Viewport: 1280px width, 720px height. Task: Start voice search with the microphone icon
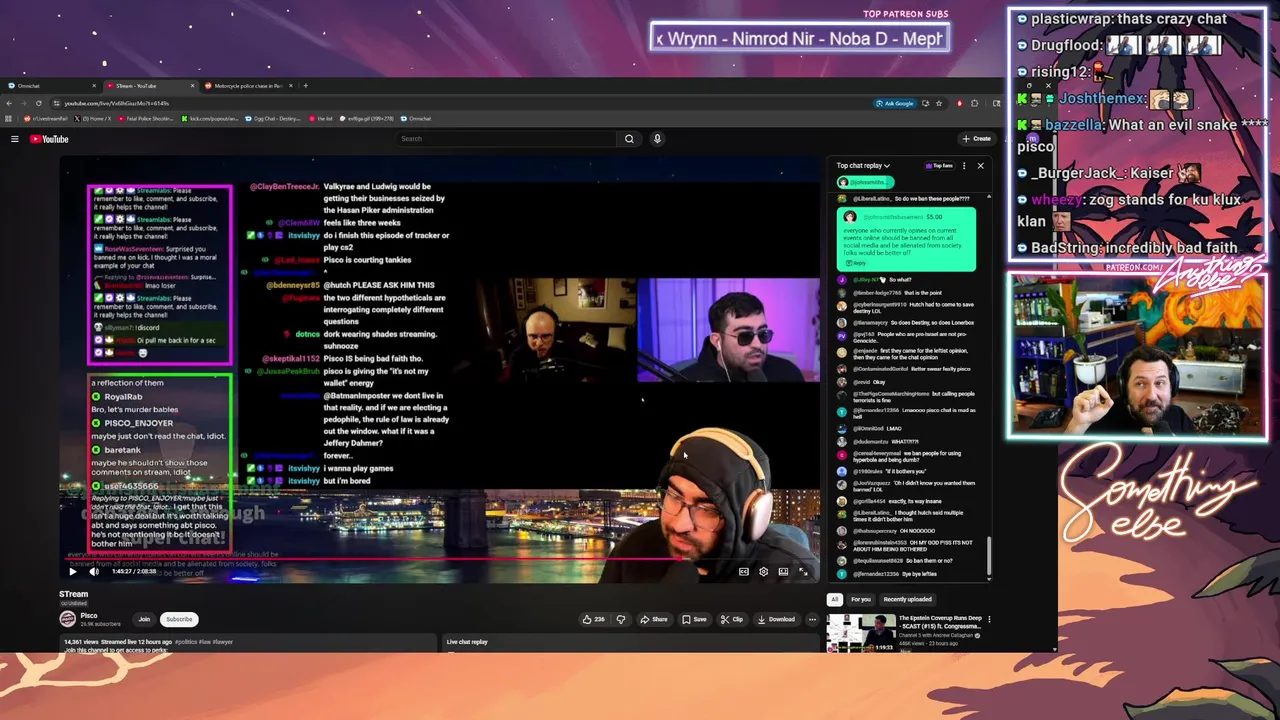tap(657, 139)
